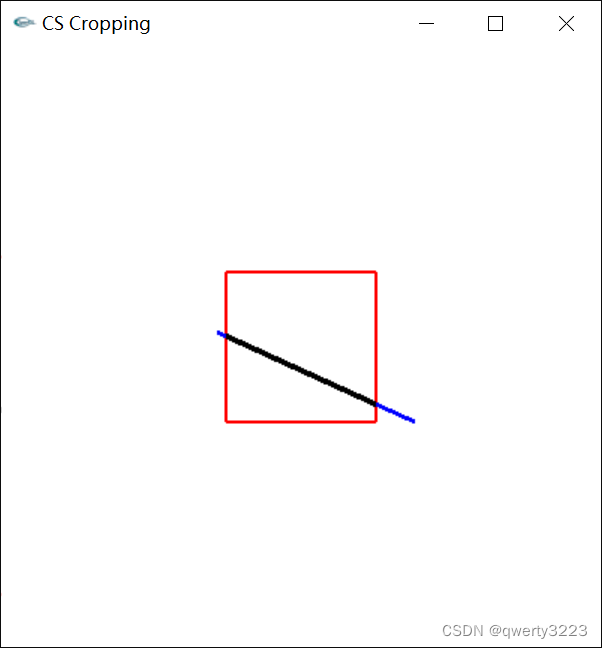Maximize the CS Cropping window

click(x=495, y=24)
